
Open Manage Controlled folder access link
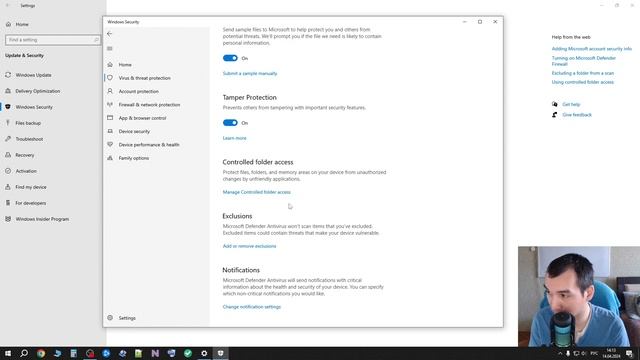pyautogui.click(x=257, y=192)
